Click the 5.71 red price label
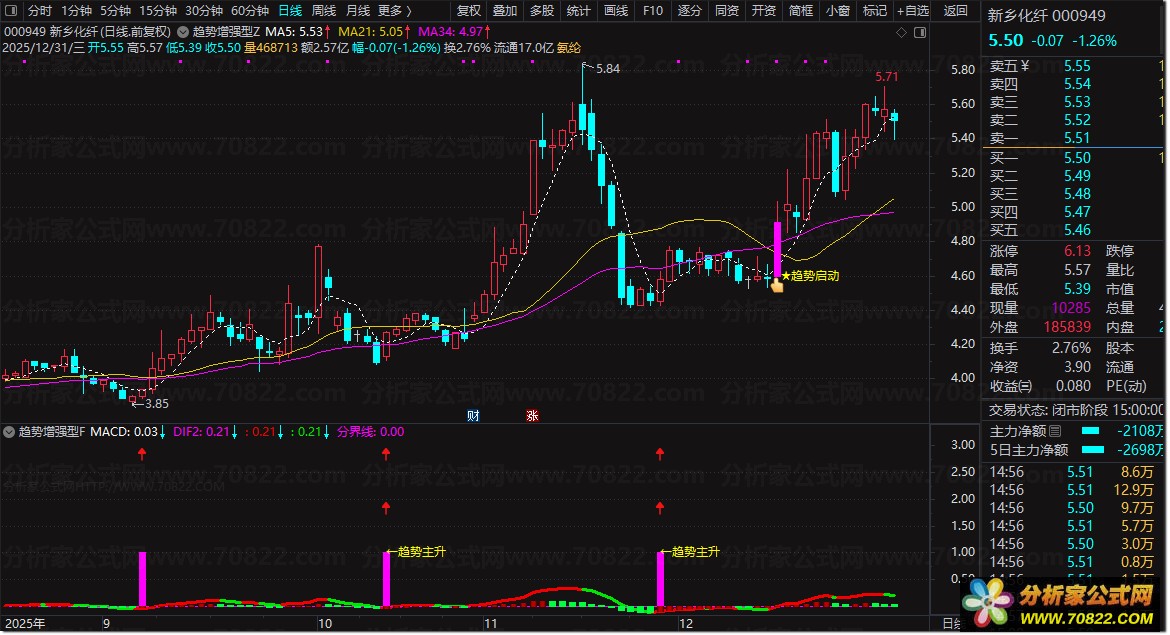Image resolution: width=1170 pixels, height=635 pixels. coord(886,77)
